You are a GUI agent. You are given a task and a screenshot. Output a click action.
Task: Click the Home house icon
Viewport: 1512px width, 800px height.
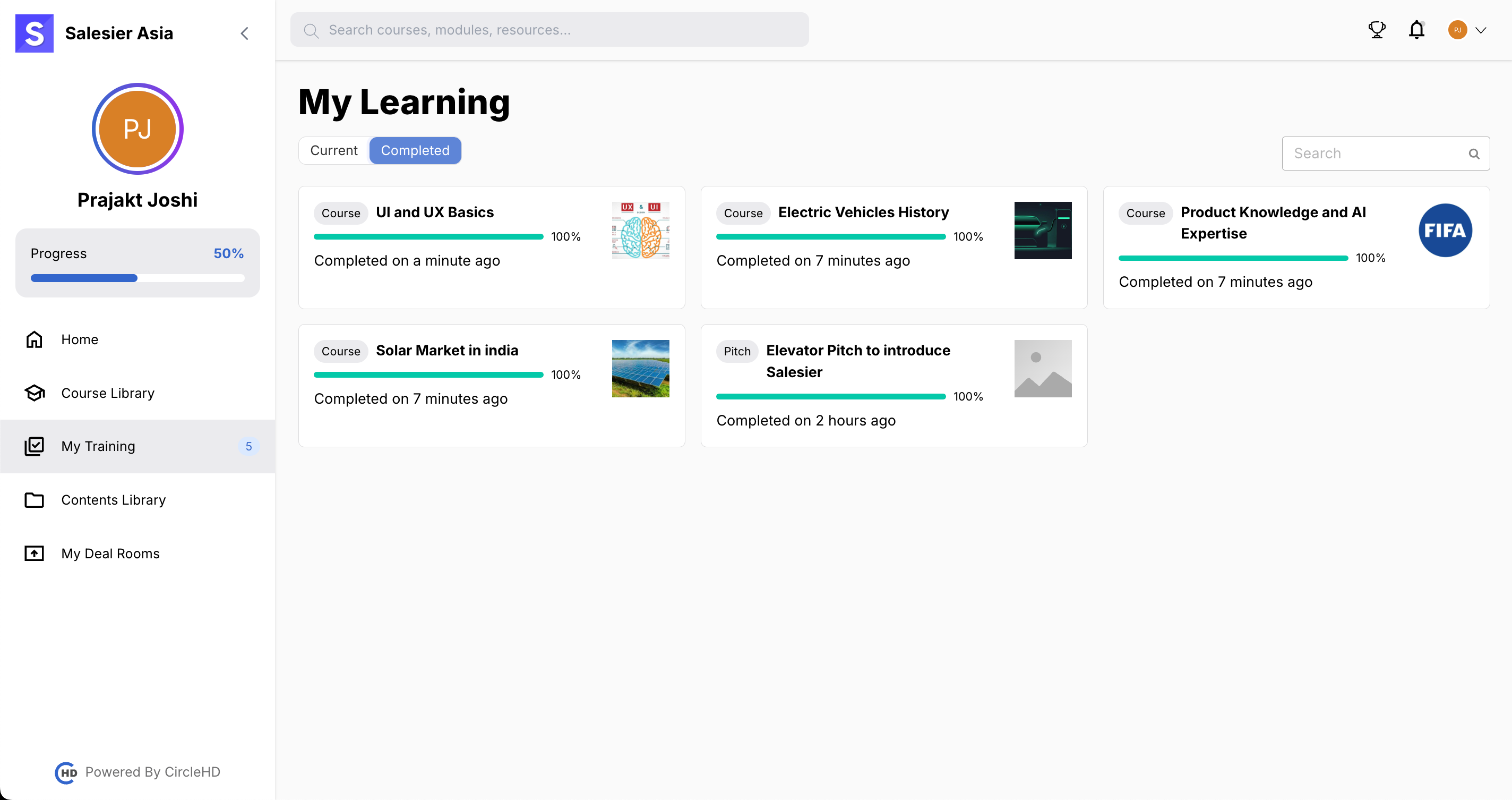click(34, 339)
